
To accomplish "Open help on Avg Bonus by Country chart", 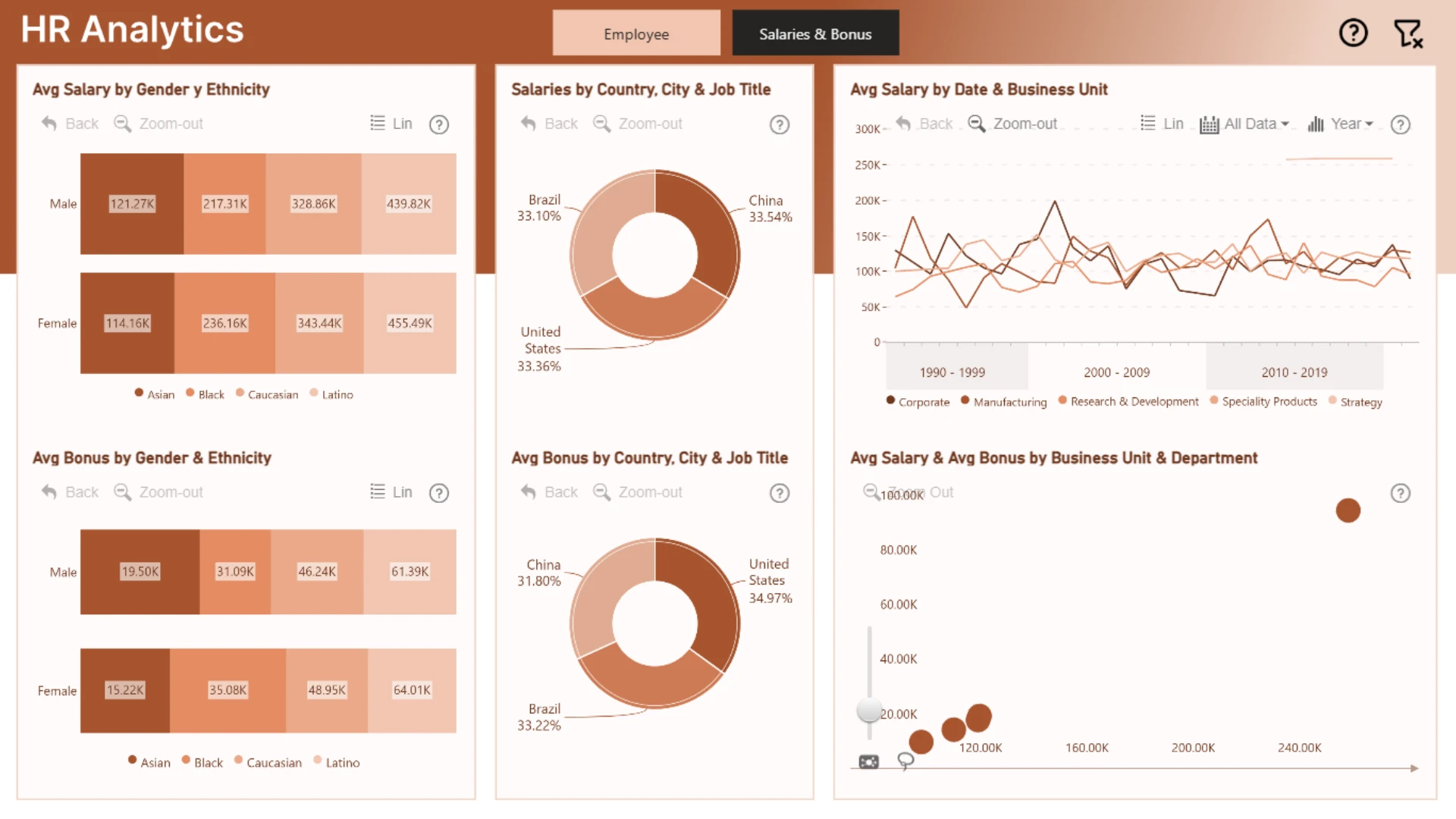I will (x=780, y=494).
